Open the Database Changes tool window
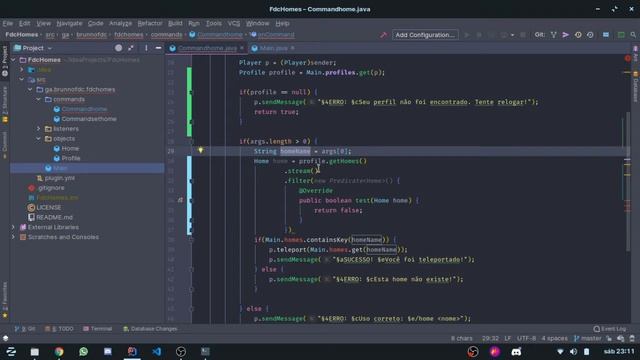The image size is (640, 360). (x=150, y=329)
